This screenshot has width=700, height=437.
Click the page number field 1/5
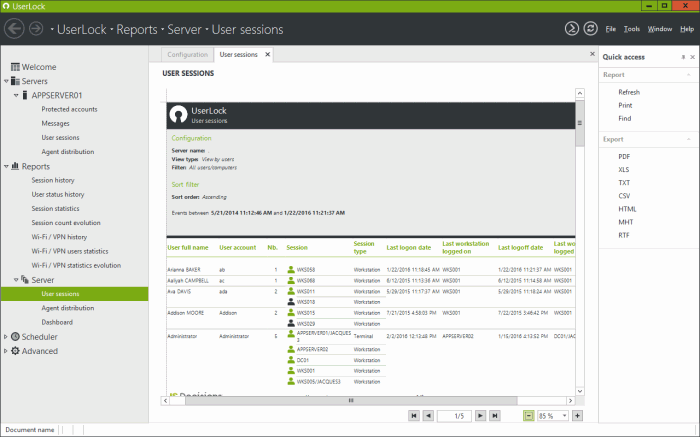coord(454,416)
